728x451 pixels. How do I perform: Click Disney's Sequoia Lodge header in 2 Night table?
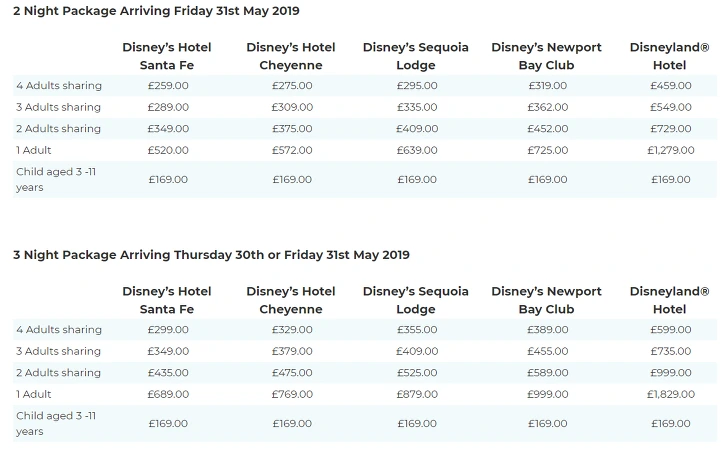click(416, 56)
